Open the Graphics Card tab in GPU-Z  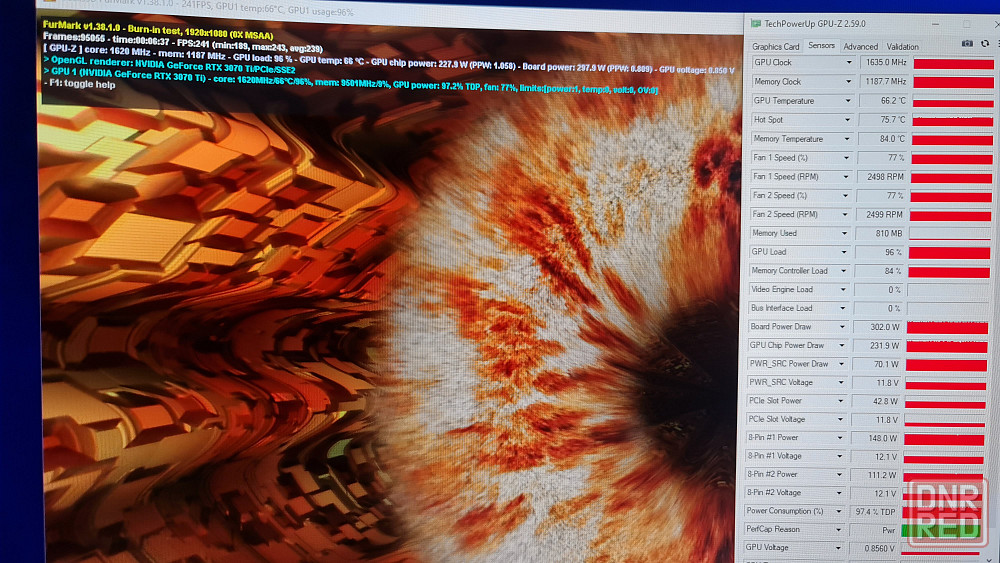click(776, 47)
